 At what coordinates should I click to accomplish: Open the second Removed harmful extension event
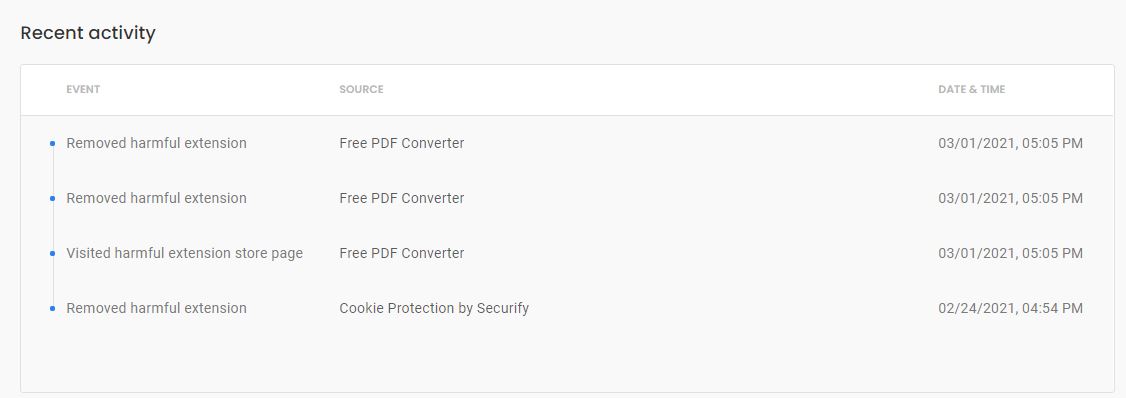157,198
